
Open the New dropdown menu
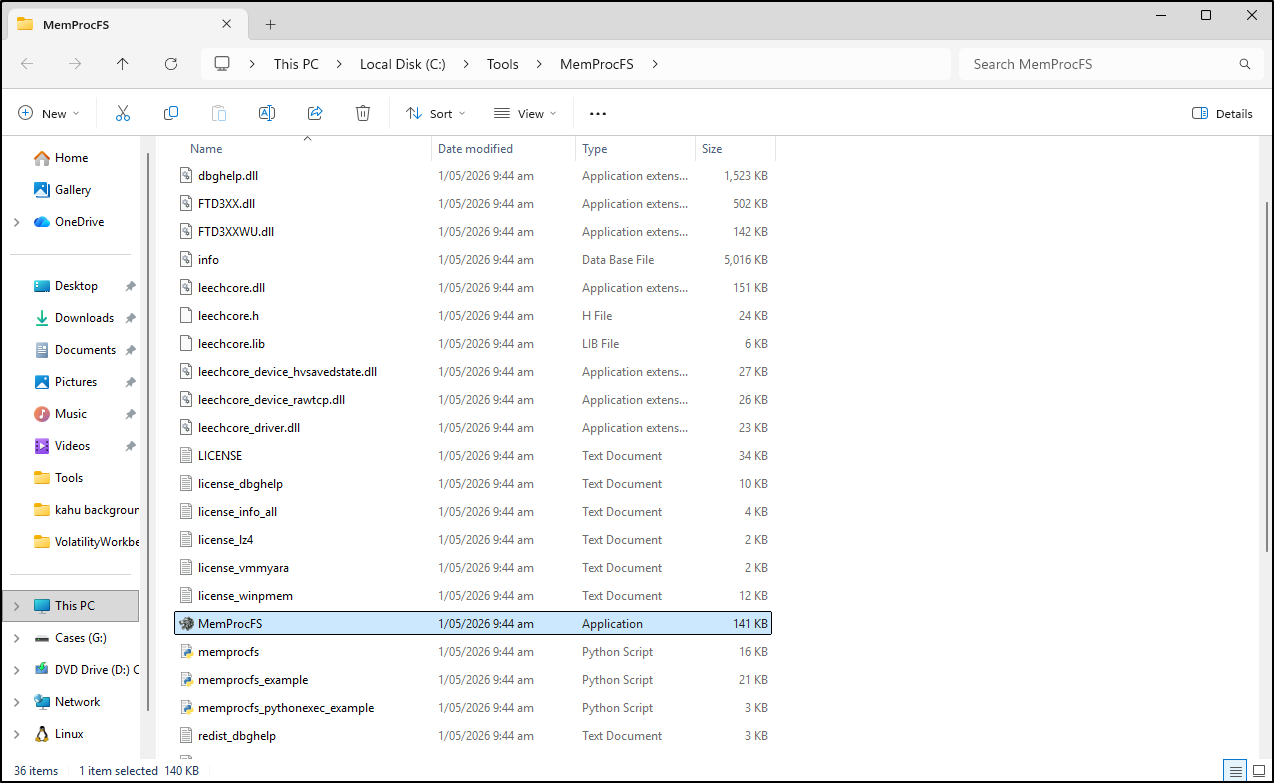[x=49, y=114]
